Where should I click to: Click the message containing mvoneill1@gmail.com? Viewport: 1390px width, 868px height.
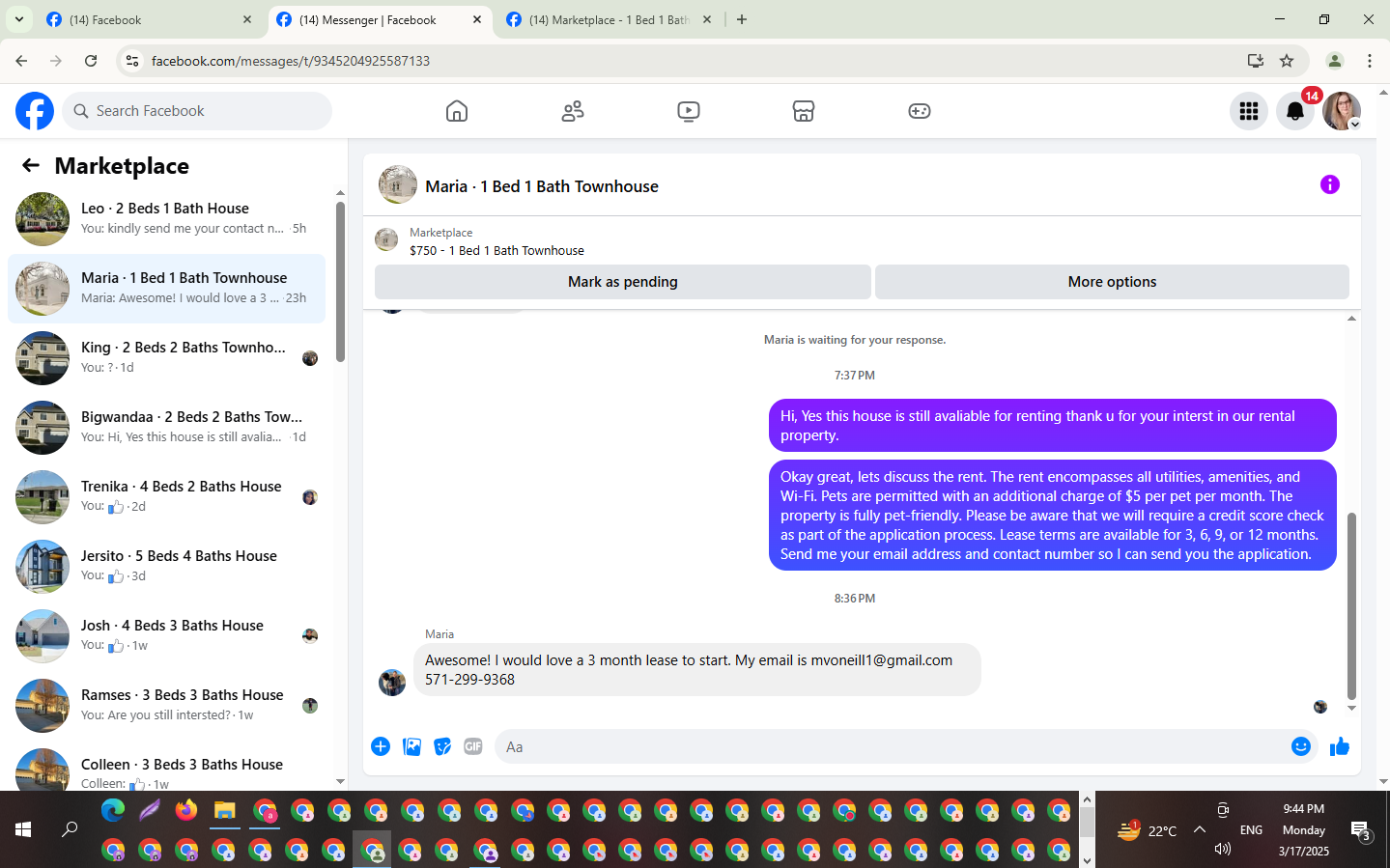point(696,669)
